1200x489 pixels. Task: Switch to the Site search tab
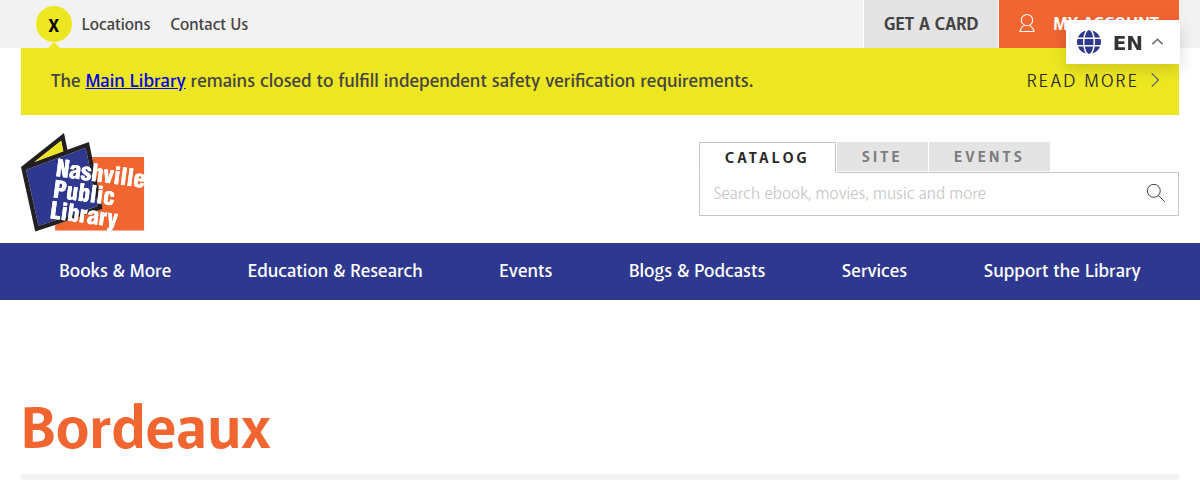click(881, 157)
